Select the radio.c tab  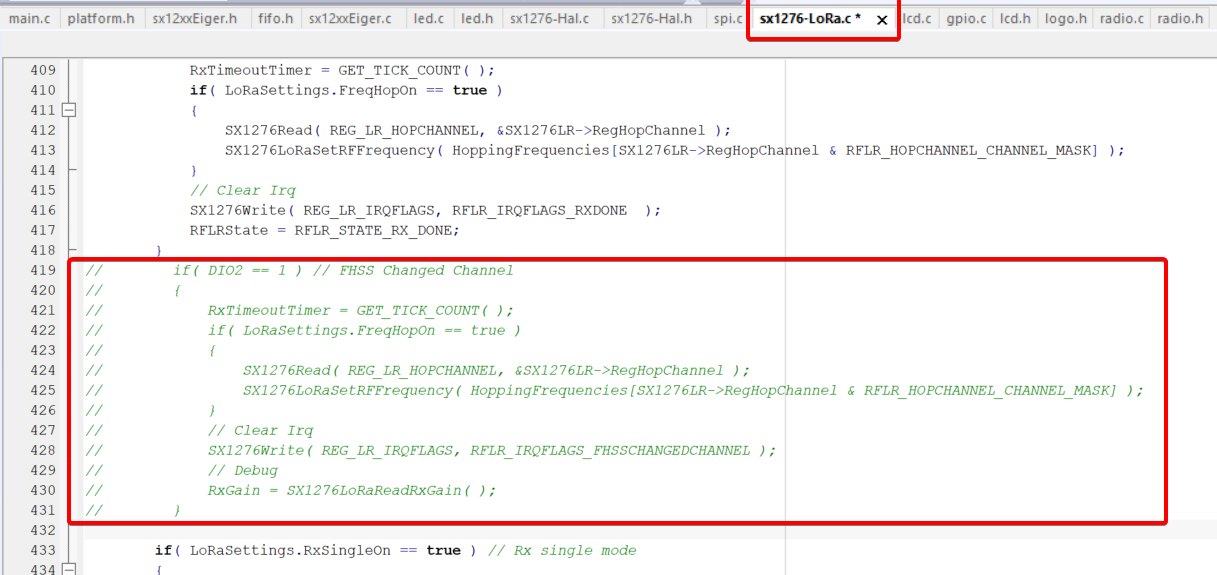tap(1121, 19)
